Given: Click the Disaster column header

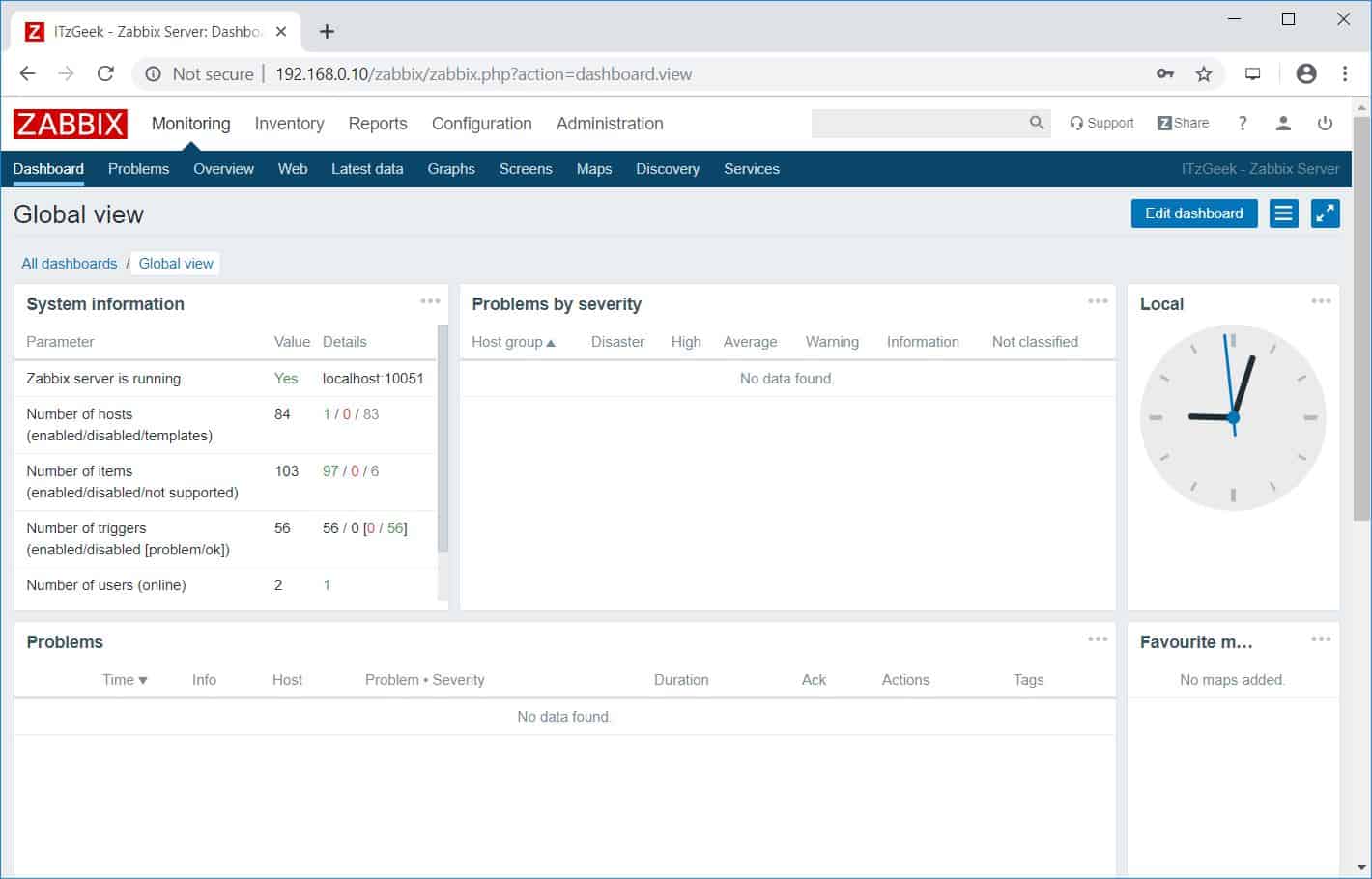Looking at the screenshot, I should click(617, 342).
